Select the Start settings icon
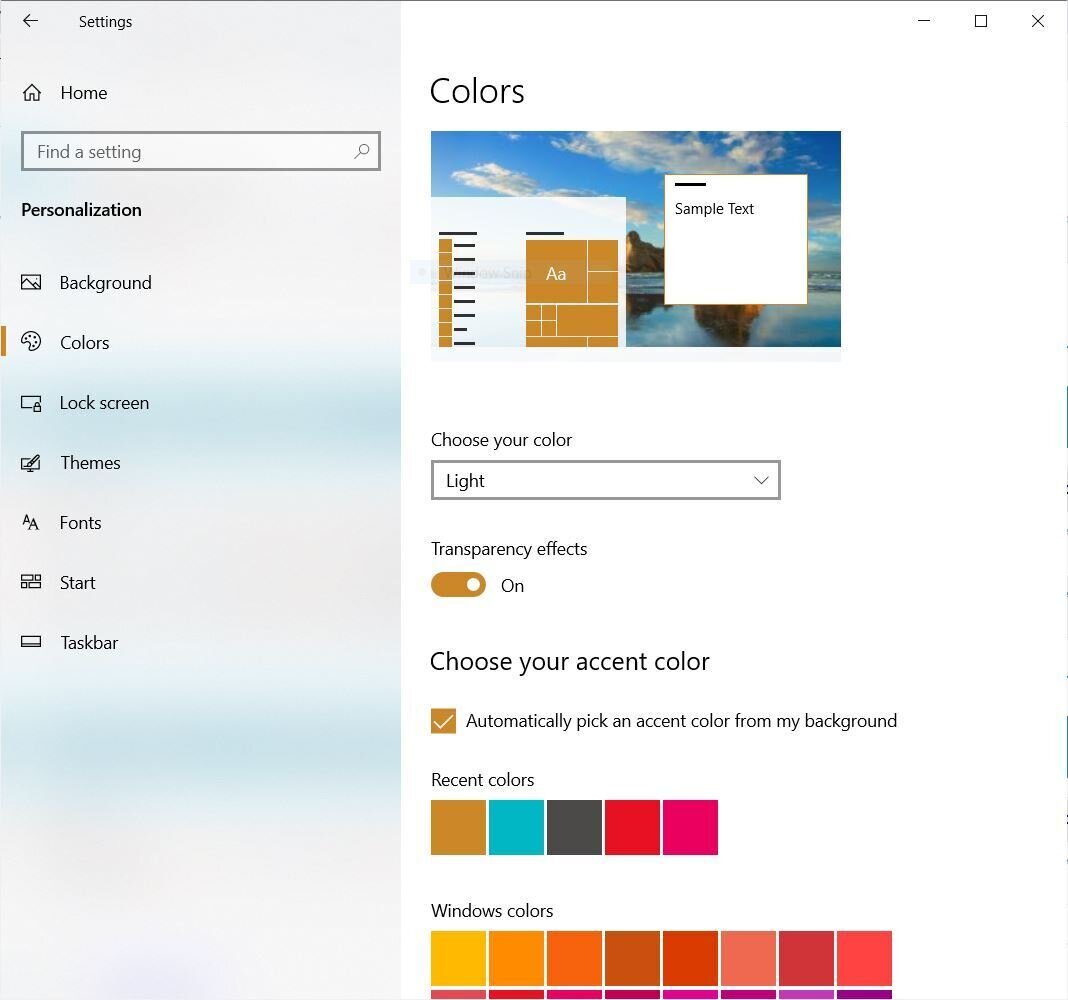This screenshot has height=1000, width=1068. (x=31, y=582)
